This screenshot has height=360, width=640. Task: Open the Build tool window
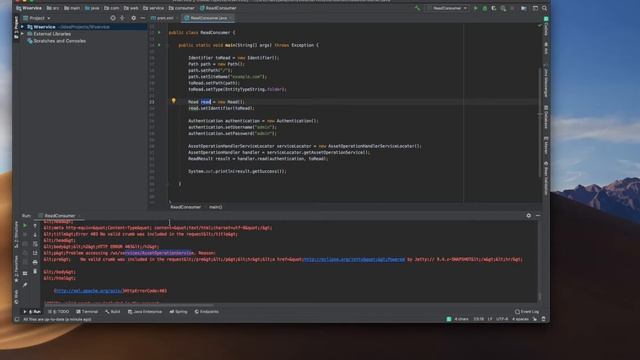coord(113,311)
